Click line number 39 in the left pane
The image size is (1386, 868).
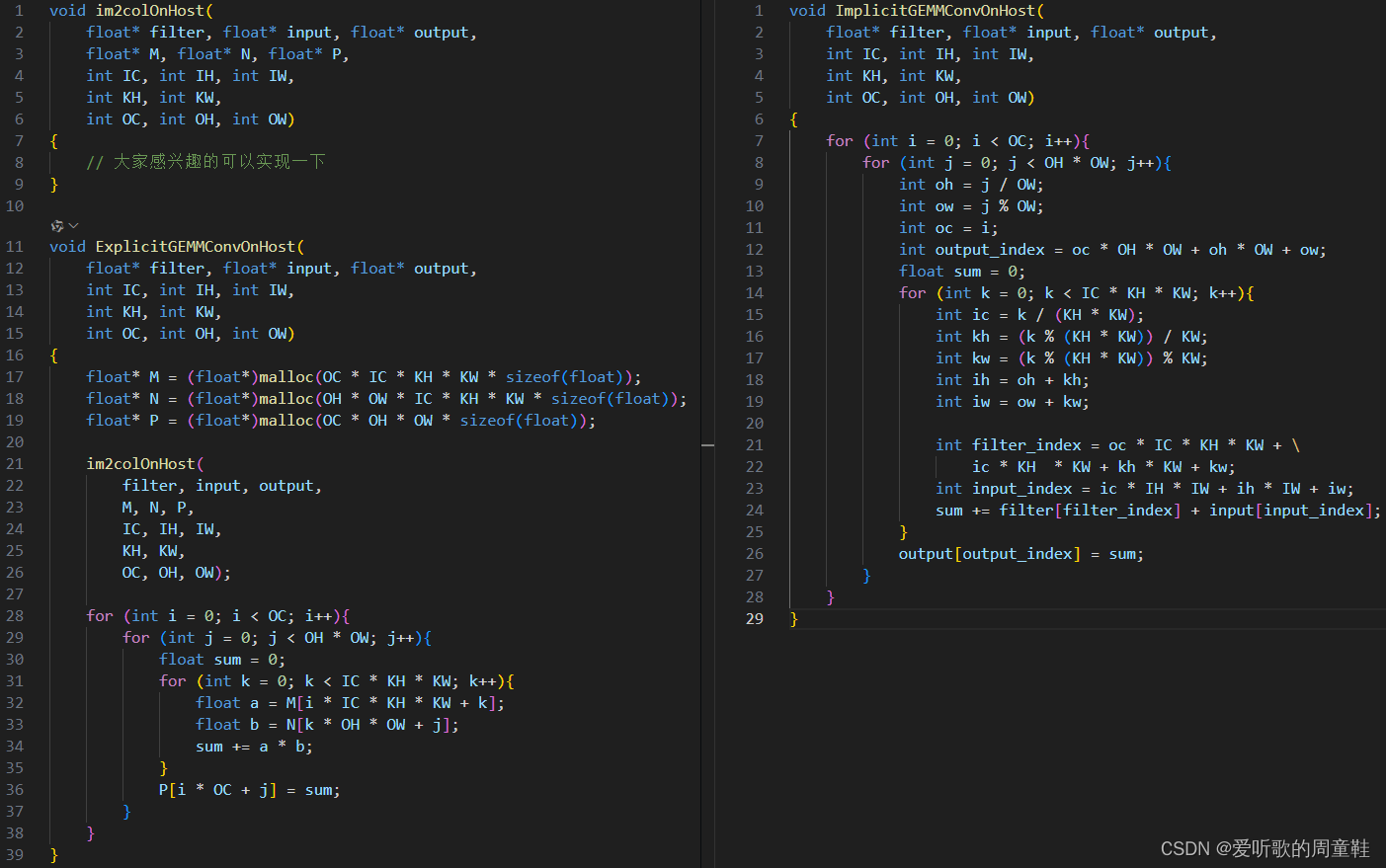[x=15, y=855]
